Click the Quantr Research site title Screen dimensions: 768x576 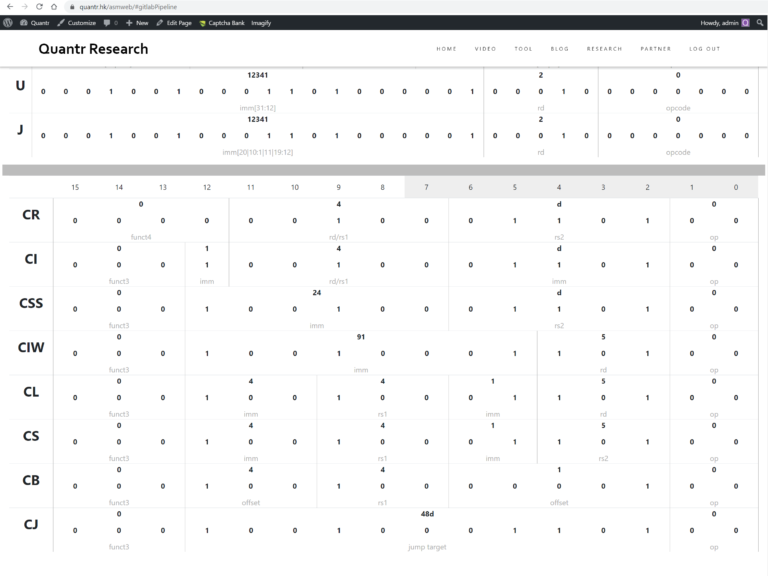point(93,49)
